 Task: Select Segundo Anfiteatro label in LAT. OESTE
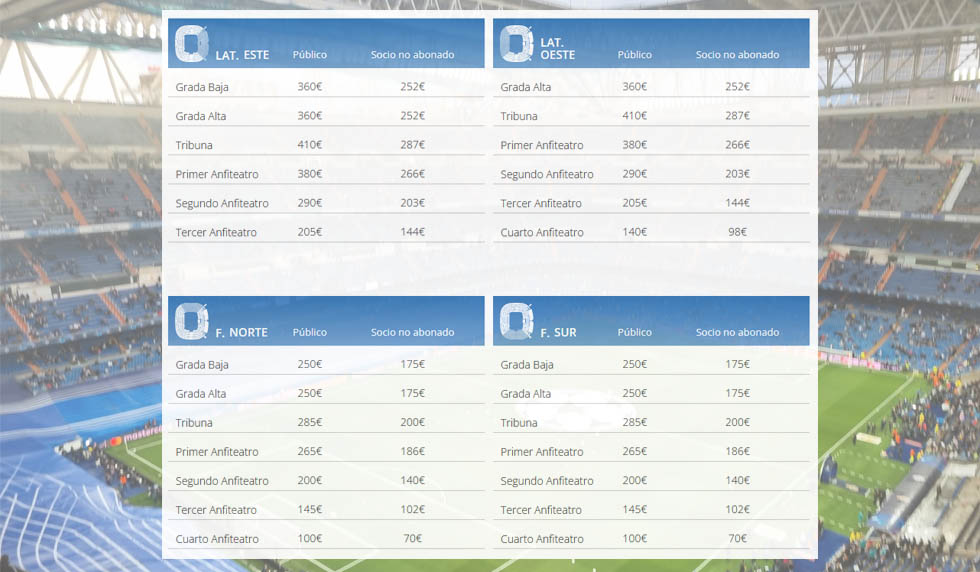[547, 174]
